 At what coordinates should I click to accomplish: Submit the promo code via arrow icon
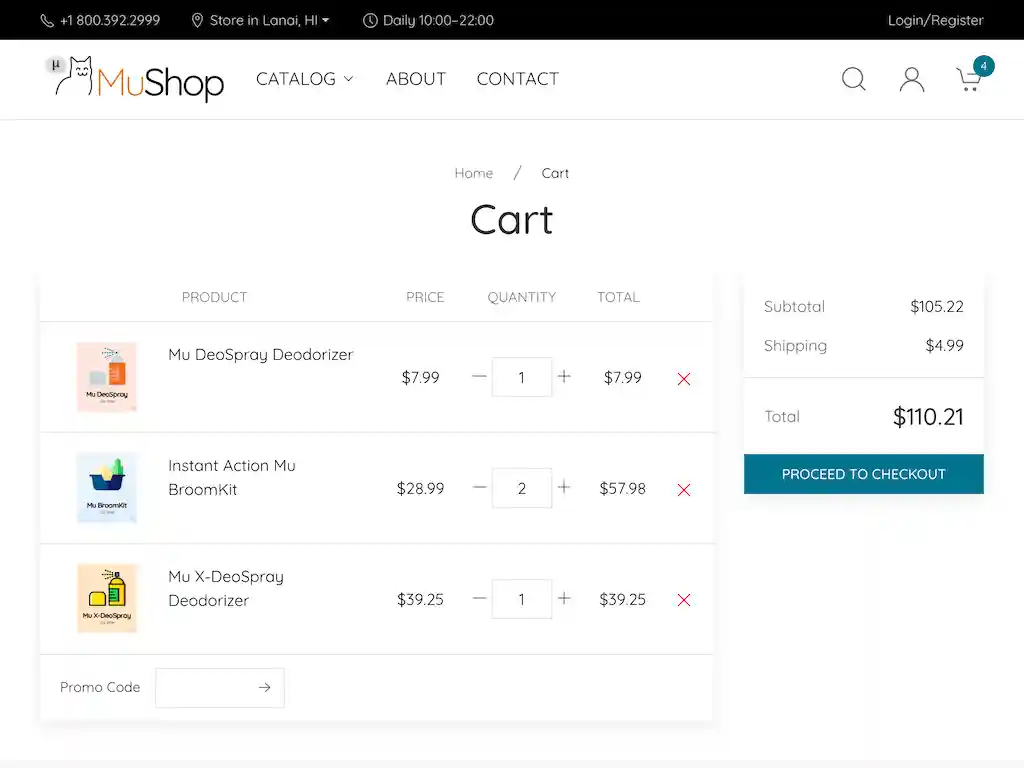[264, 687]
